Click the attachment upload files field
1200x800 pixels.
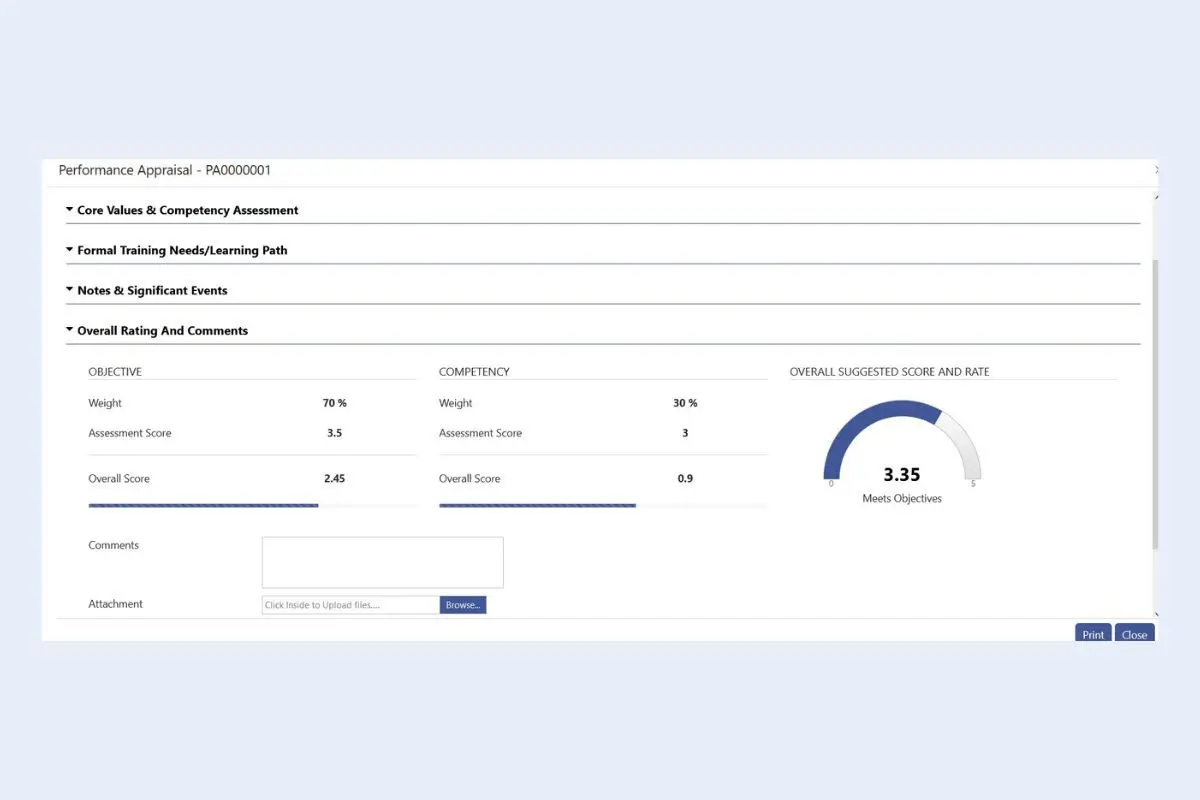(350, 605)
